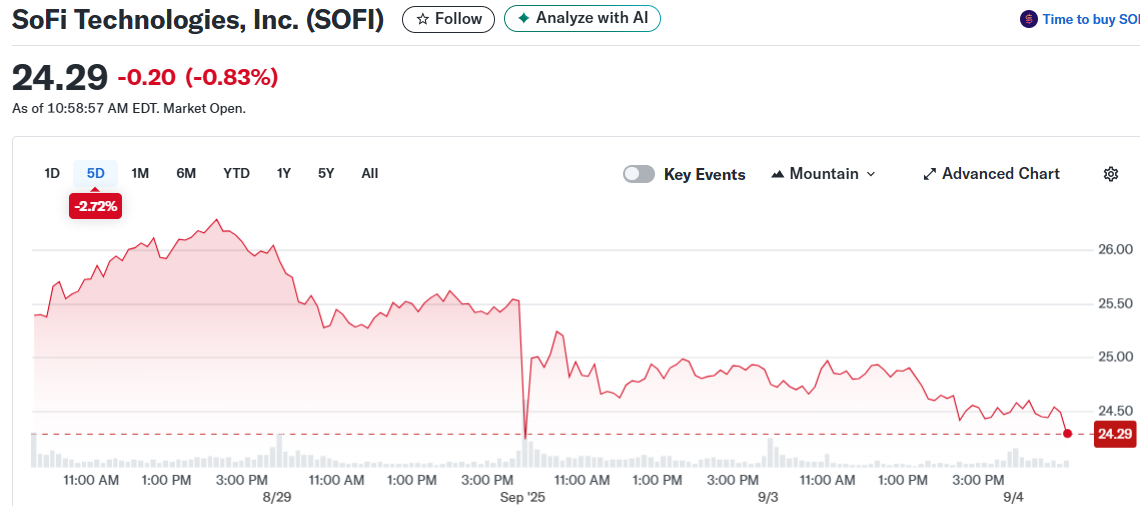This screenshot has width=1140, height=506.
Task: Select the 6M range tab
Action: tap(186, 173)
